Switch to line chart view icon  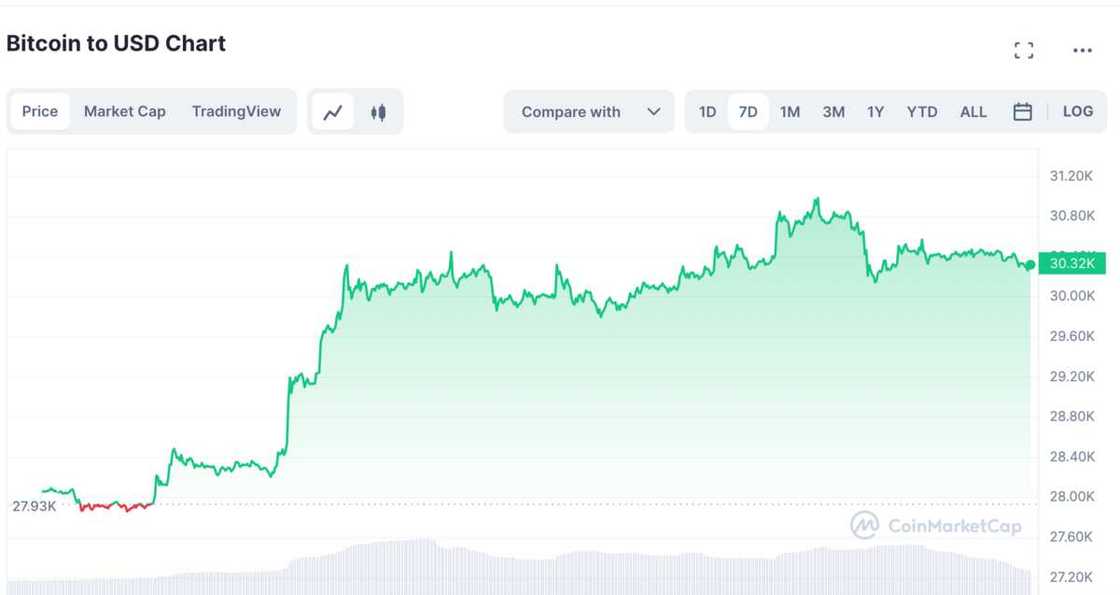tap(333, 112)
